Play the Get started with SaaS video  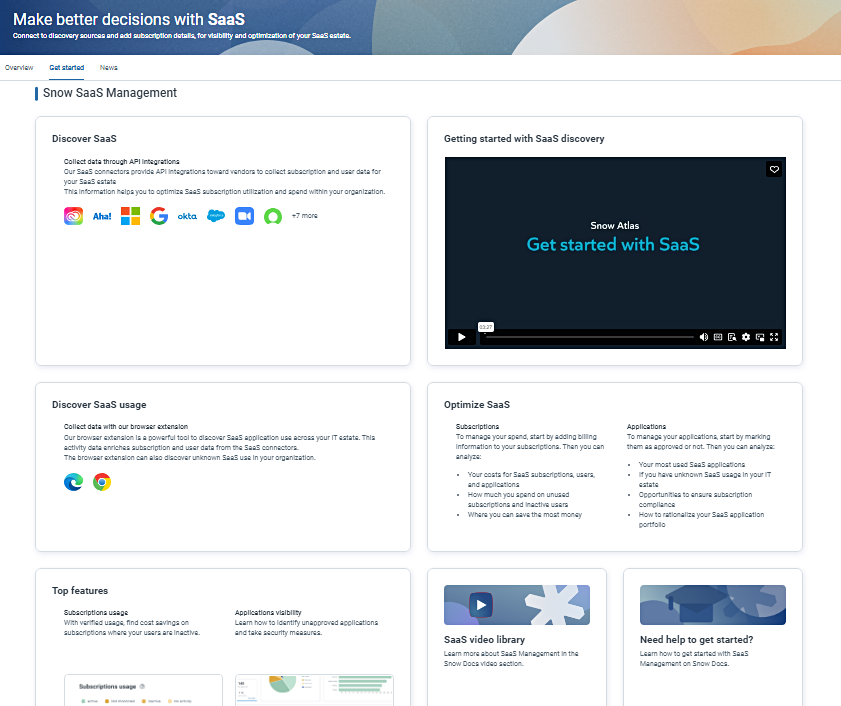pos(461,337)
